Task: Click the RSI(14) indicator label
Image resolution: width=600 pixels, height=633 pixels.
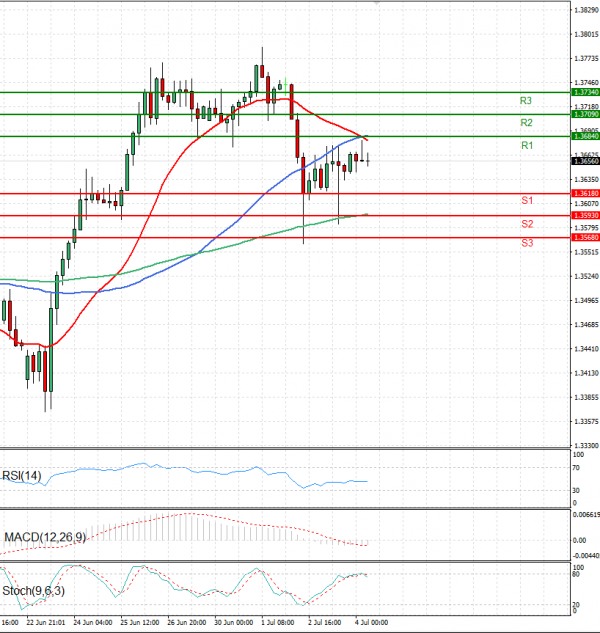Action: [22, 476]
